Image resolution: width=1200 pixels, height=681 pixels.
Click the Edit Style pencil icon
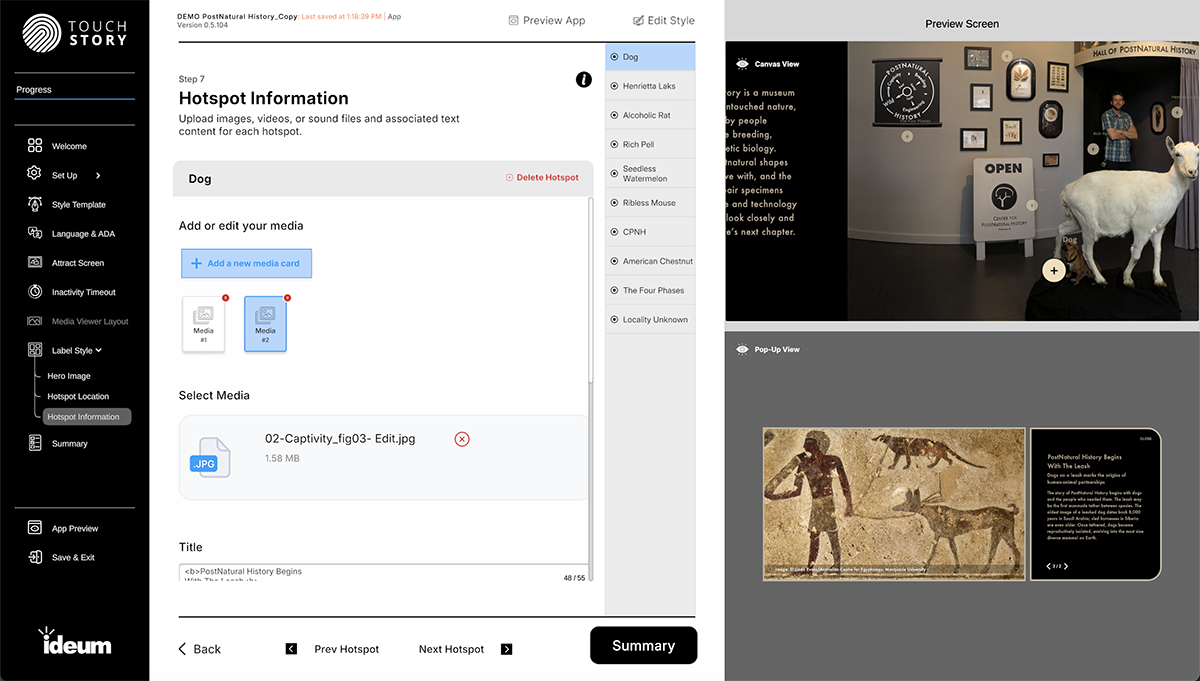tap(638, 20)
